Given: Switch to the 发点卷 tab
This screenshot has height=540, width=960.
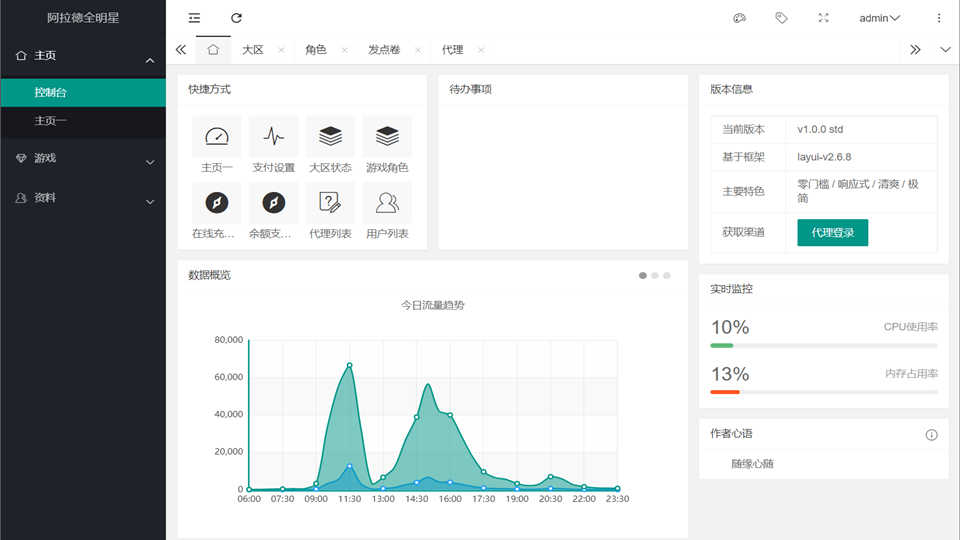Looking at the screenshot, I should click(385, 50).
